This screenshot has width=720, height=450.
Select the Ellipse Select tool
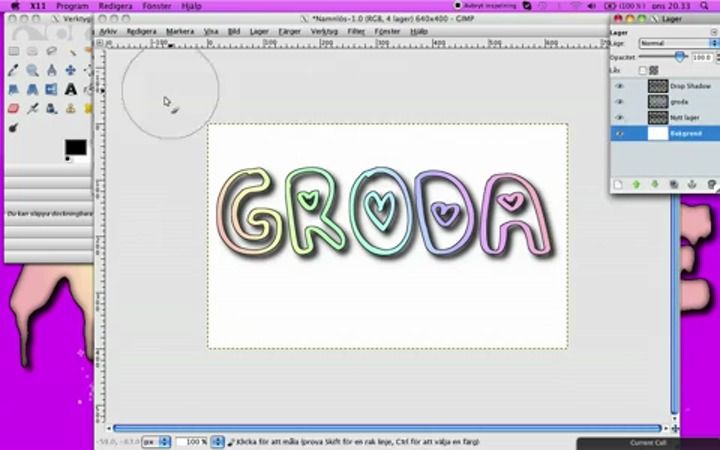pos(32,51)
